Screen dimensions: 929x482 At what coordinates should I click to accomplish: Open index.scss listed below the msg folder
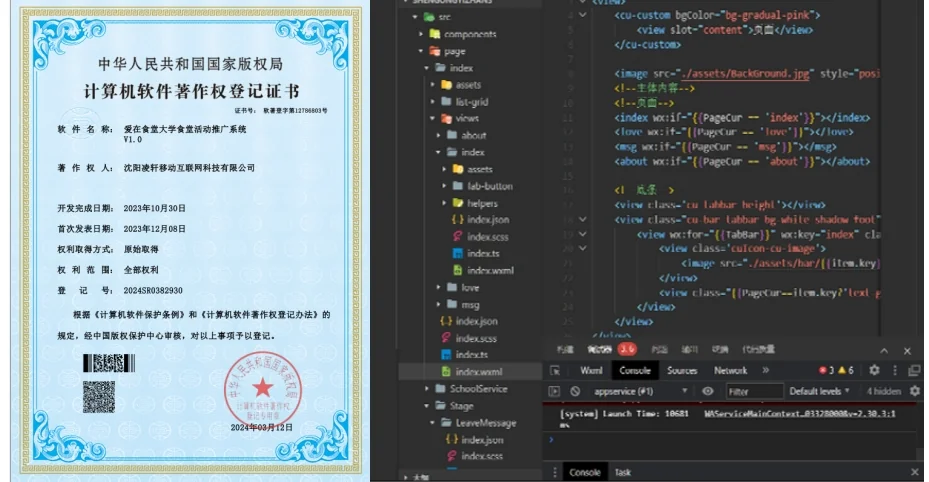click(476, 338)
